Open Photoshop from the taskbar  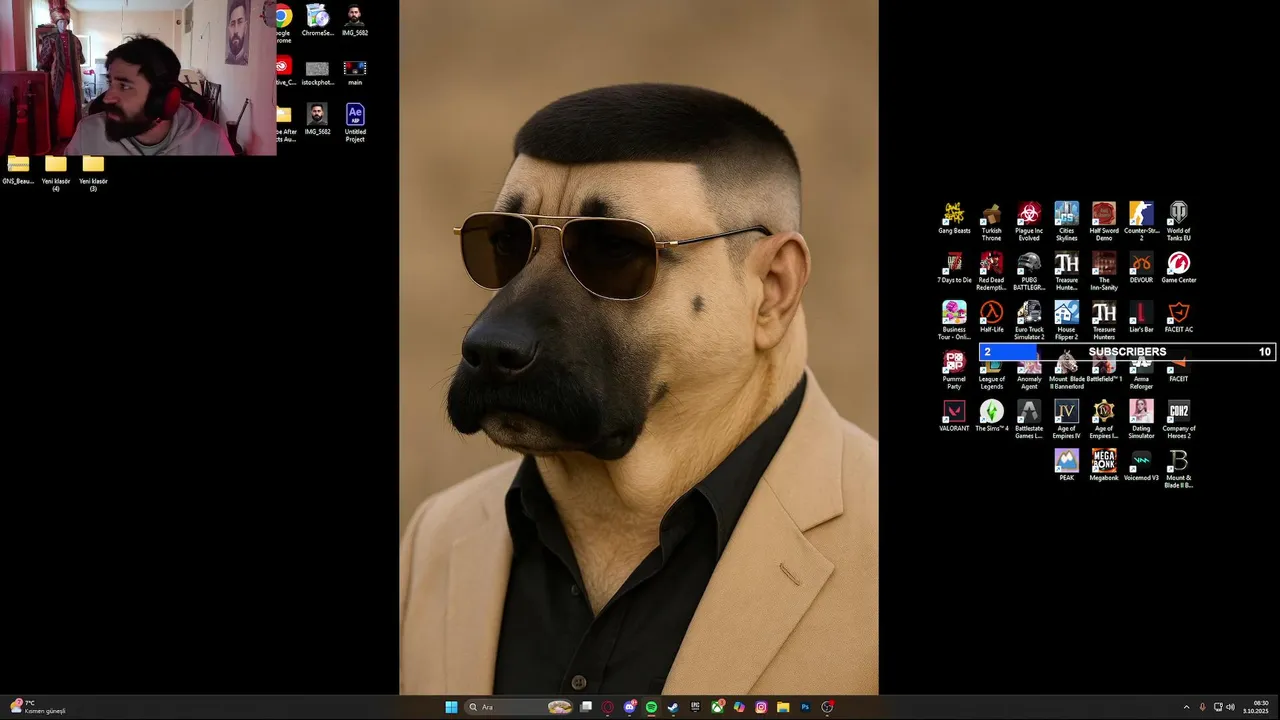click(x=805, y=707)
